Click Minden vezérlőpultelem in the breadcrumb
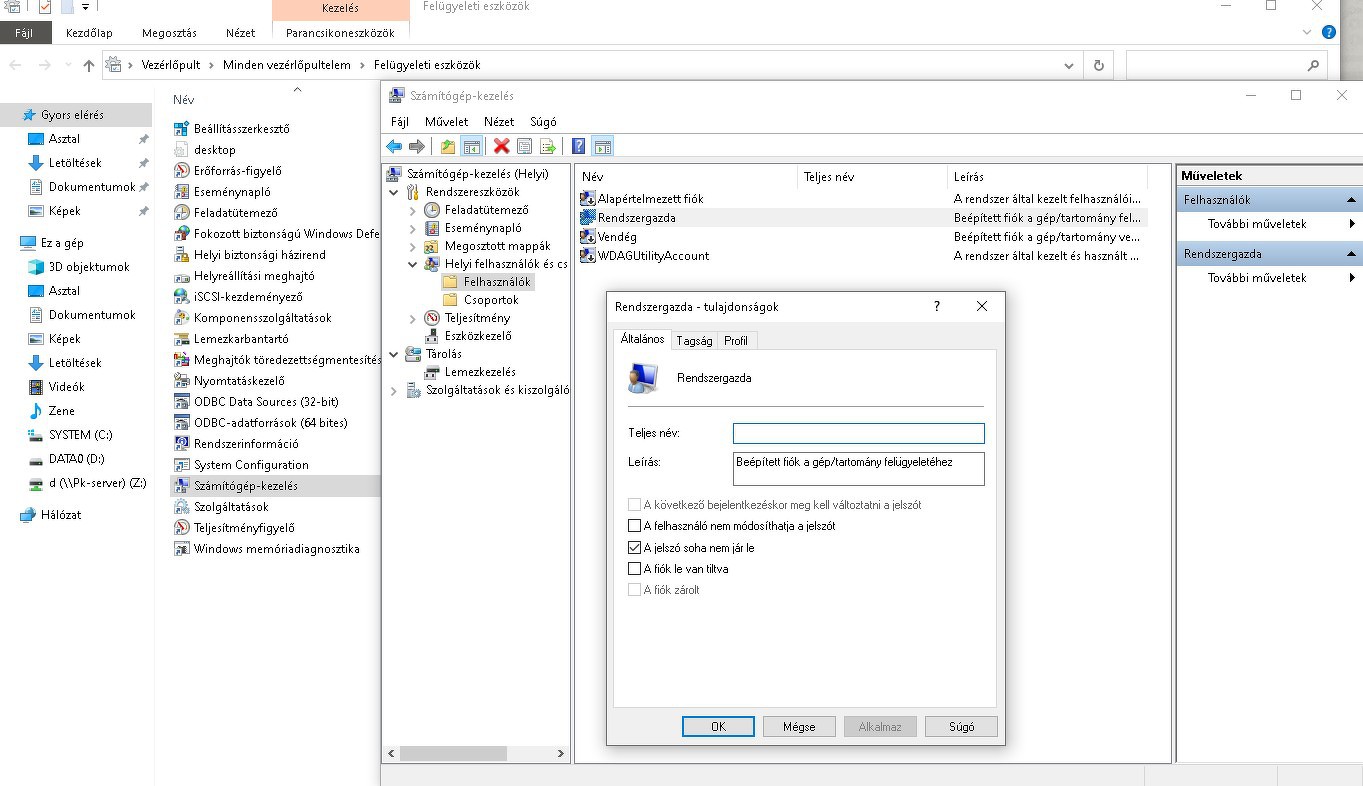This screenshot has height=786, width=1363. [287, 65]
